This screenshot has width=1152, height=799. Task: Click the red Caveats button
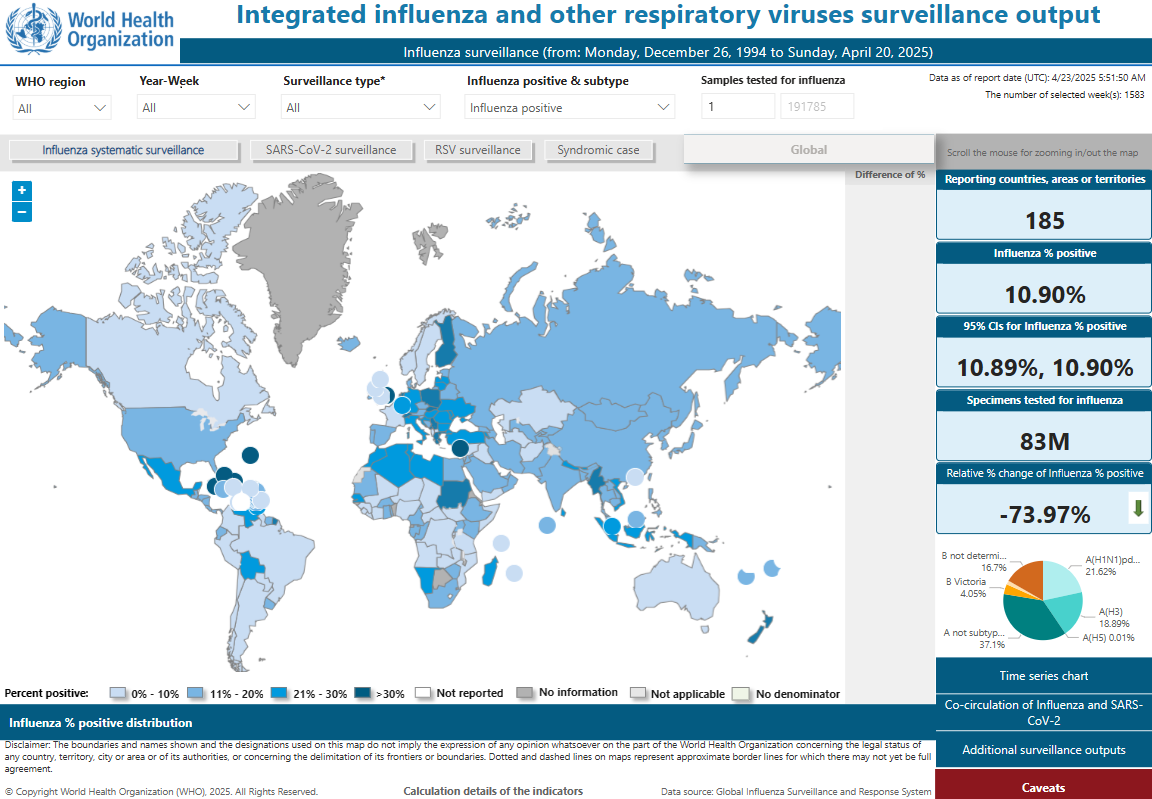(1044, 787)
